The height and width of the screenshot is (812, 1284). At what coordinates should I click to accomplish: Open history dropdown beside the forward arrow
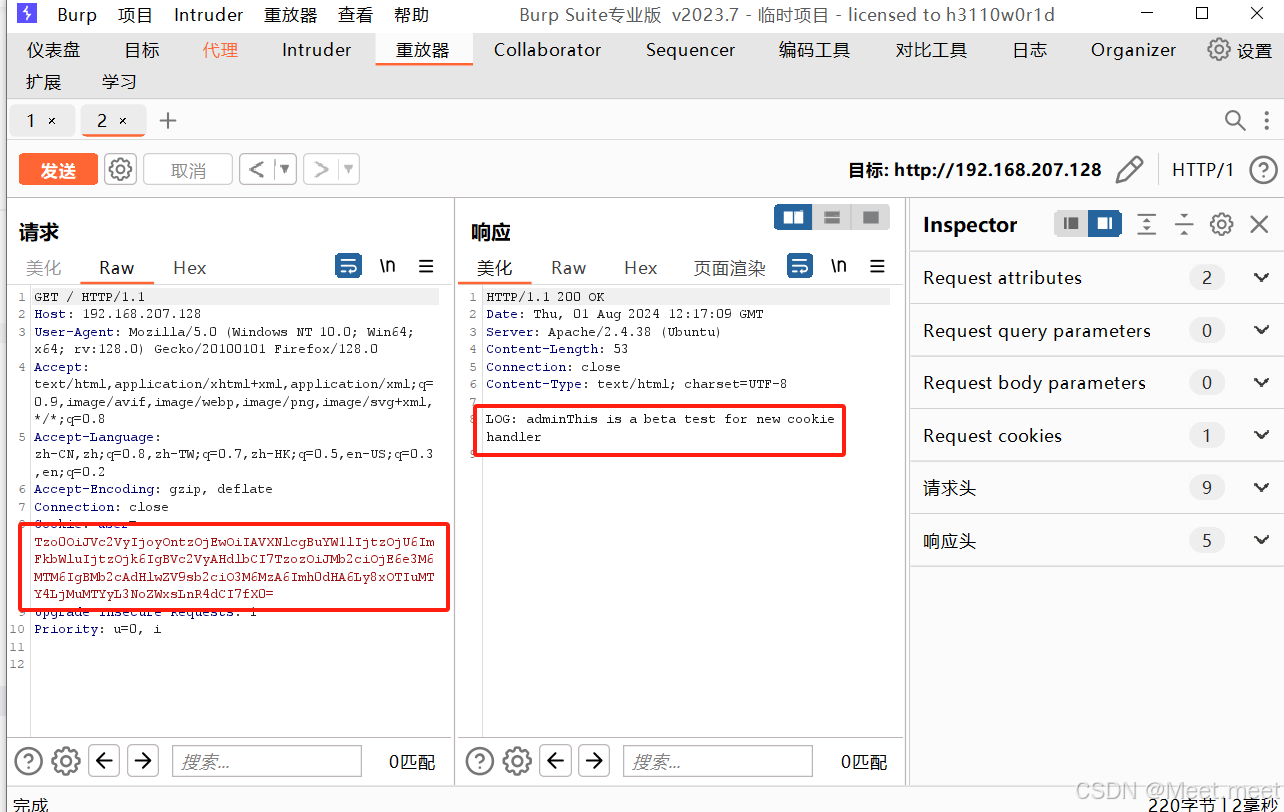[349, 169]
